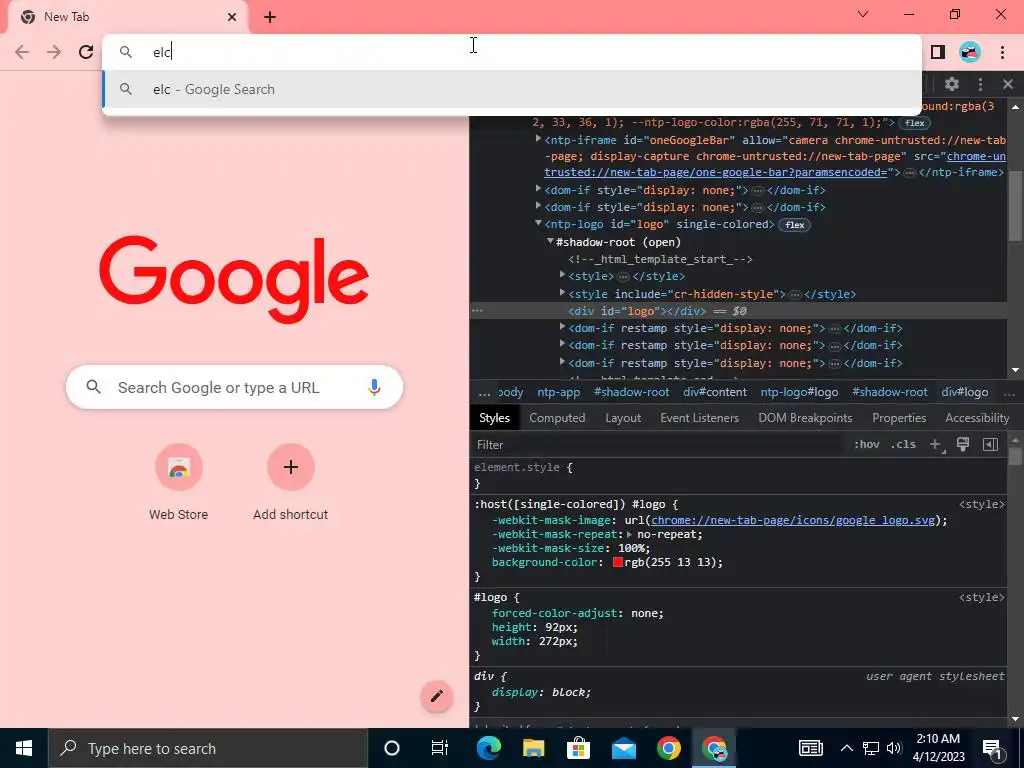Expand the first dom-if restamp node
The height and width of the screenshot is (768, 1024).
(562, 327)
